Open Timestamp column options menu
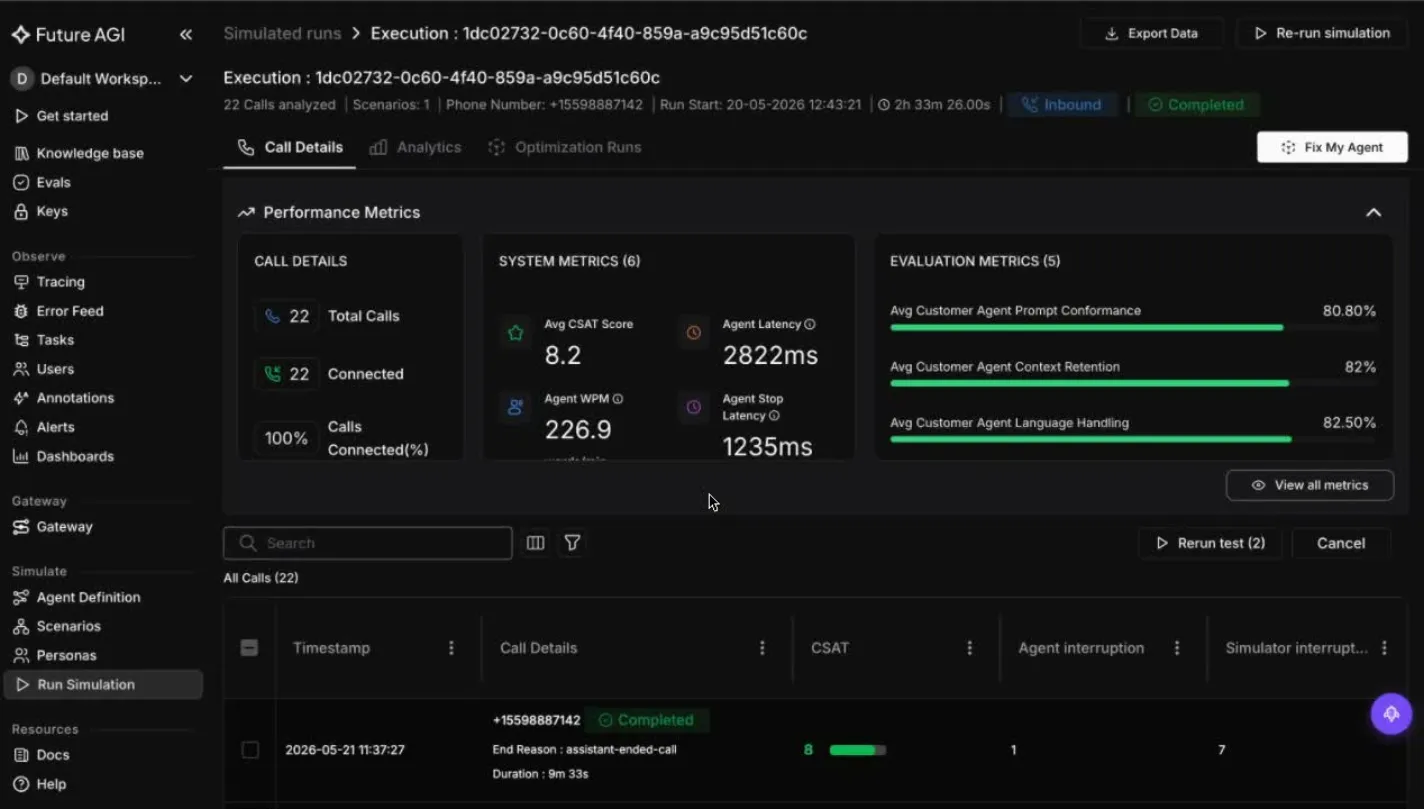The width and height of the screenshot is (1424, 809). point(451,648)
